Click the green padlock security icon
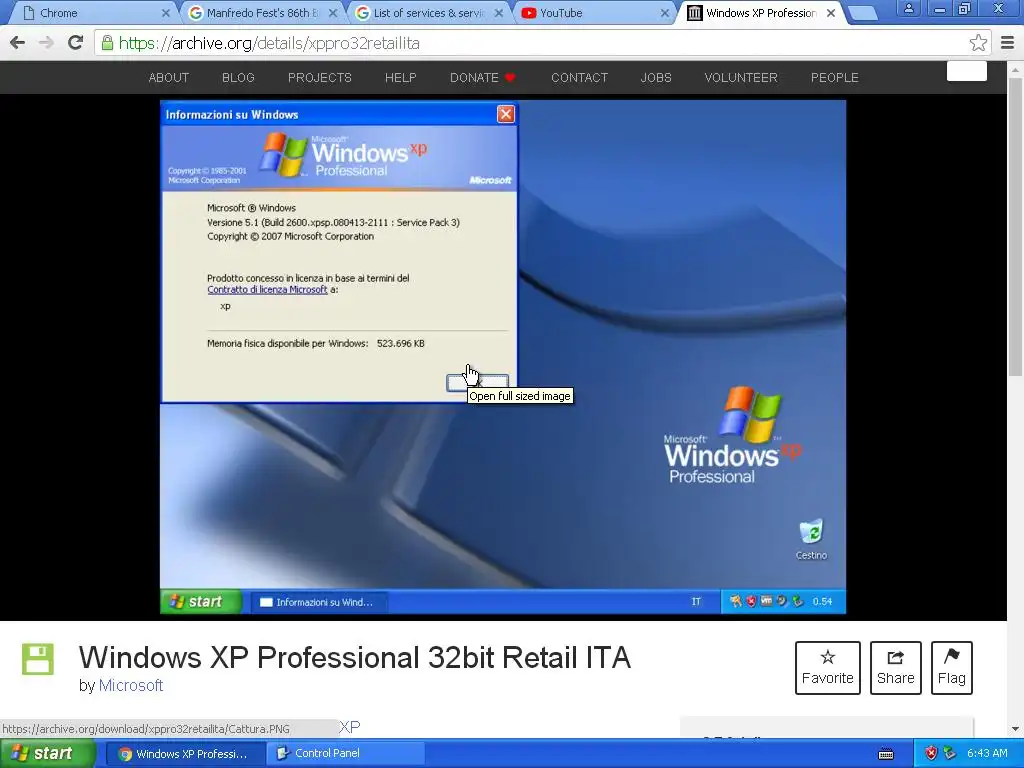The height and width of the screenshot is (768, 1024). tap(107, 43)
